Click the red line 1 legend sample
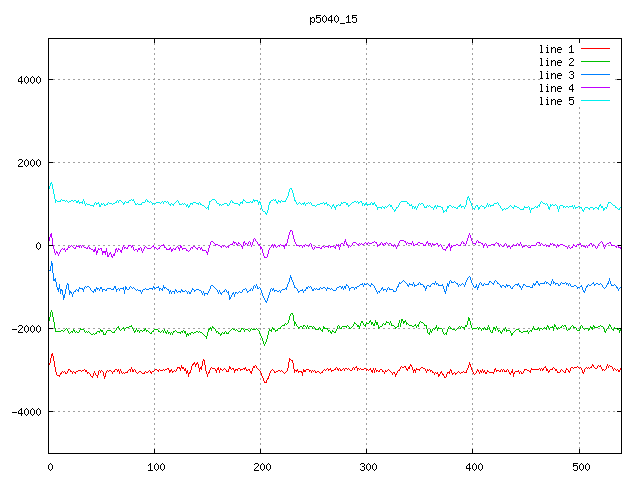The image size is (640, 480). point(595,49)
